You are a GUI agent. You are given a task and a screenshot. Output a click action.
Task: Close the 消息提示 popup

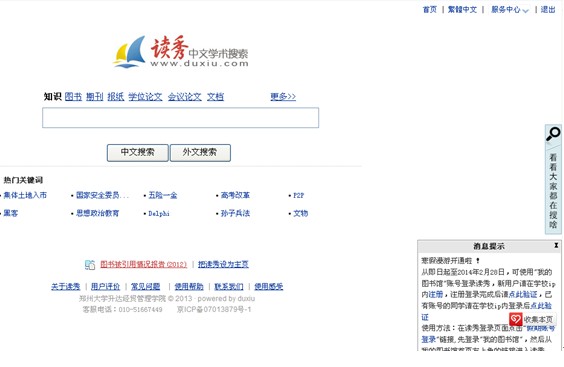click(556, 245)
